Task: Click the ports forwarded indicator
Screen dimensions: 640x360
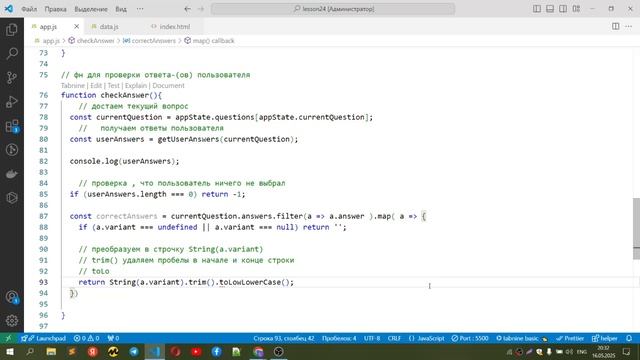Action: point(113,338)
